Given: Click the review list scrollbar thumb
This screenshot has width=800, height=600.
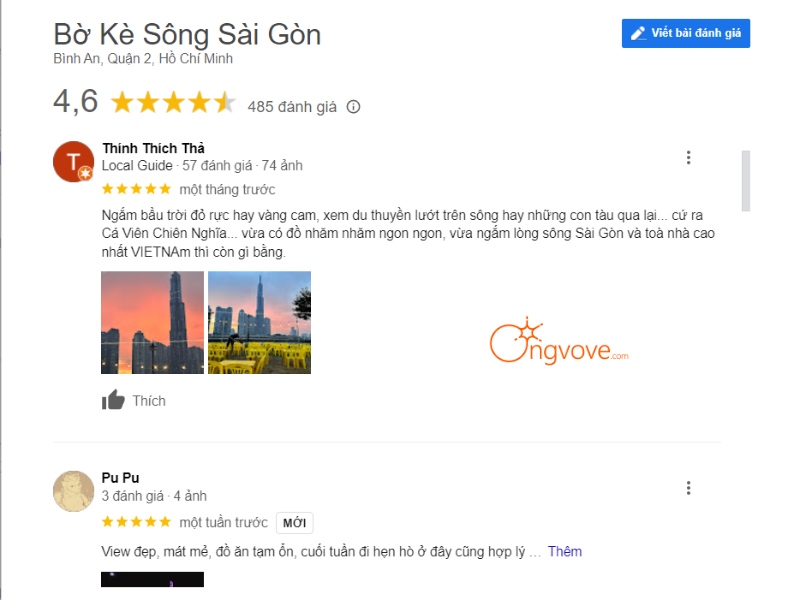Looking at the screenshot, I should tap(745, 181).
